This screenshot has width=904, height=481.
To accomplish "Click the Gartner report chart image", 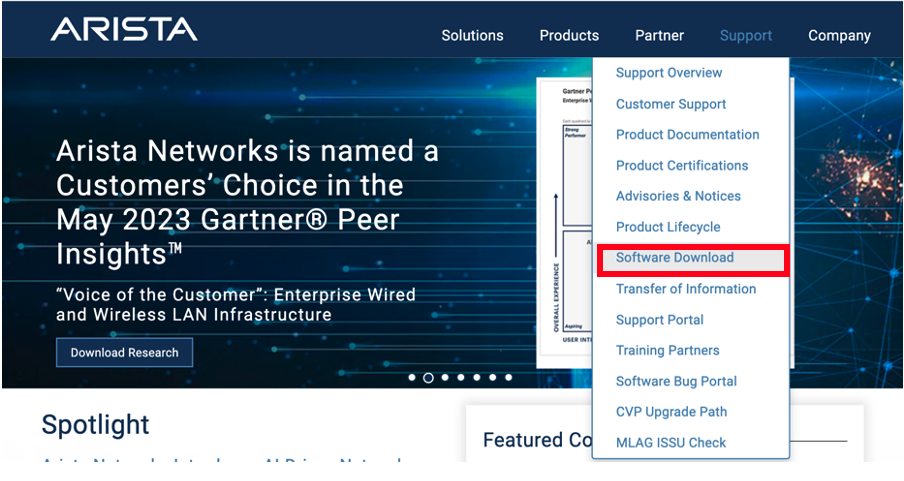I will click(564, 223).
